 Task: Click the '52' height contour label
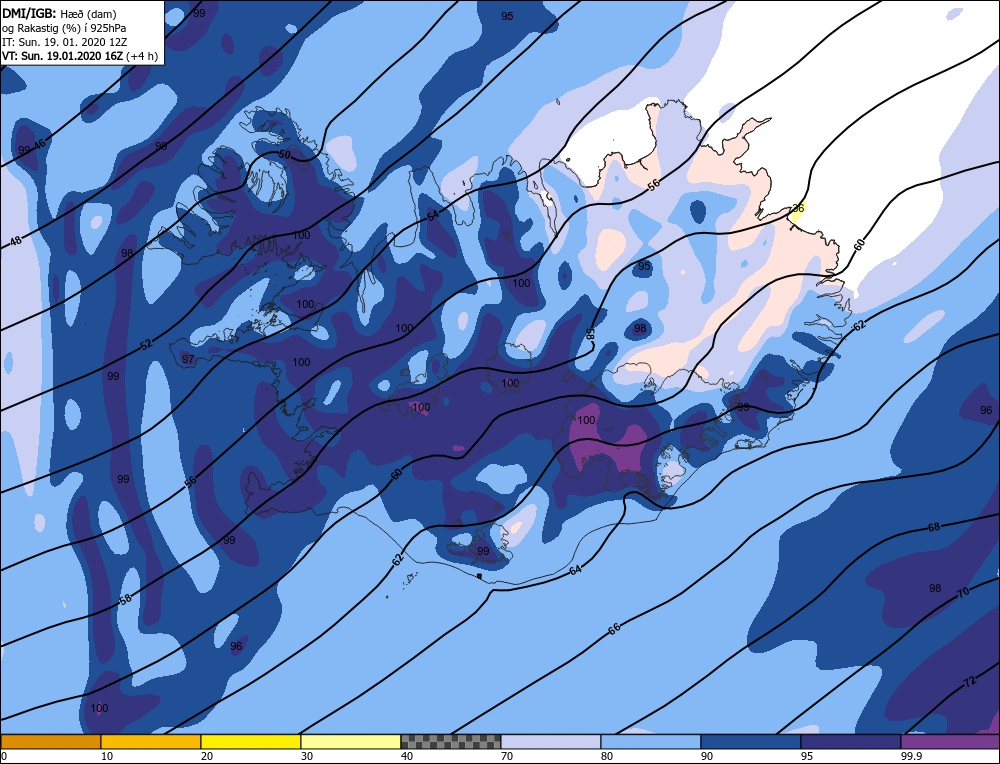pyautogui.click(x=147, y=344)
